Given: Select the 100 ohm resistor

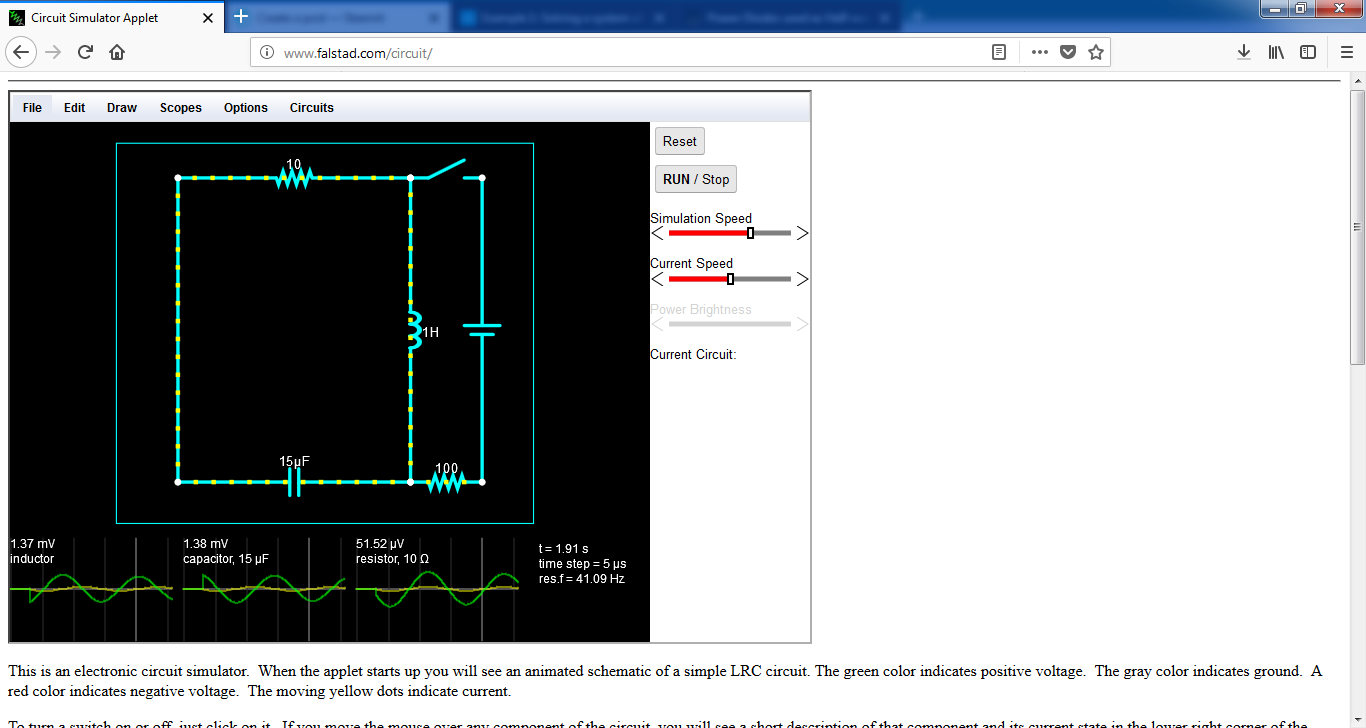Looking at the screenshot, I should click(x=446, y=482).
